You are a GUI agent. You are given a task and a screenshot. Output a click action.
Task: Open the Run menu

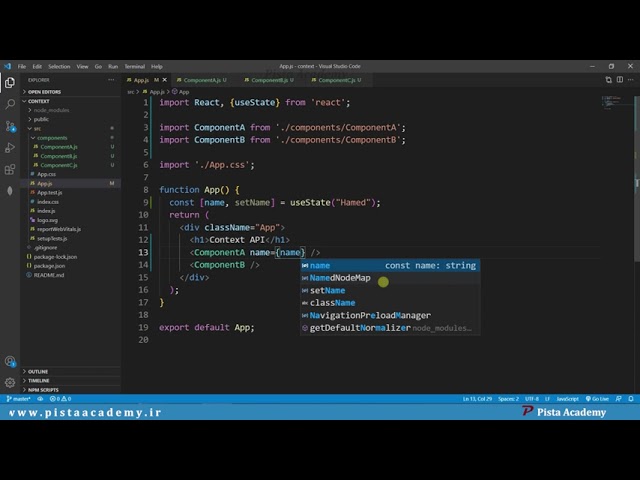pos(113,67)
